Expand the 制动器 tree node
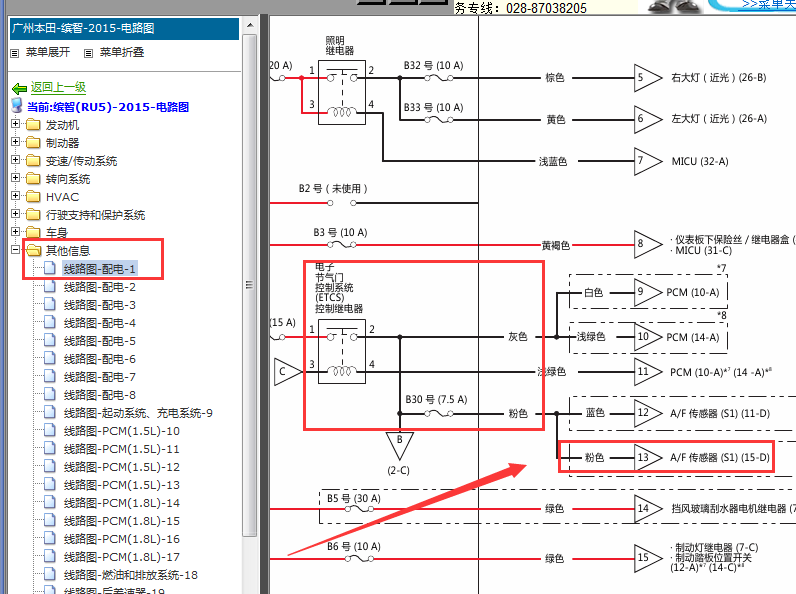The image size is (796, 594). pyautogui.click(x=15, y=142)
